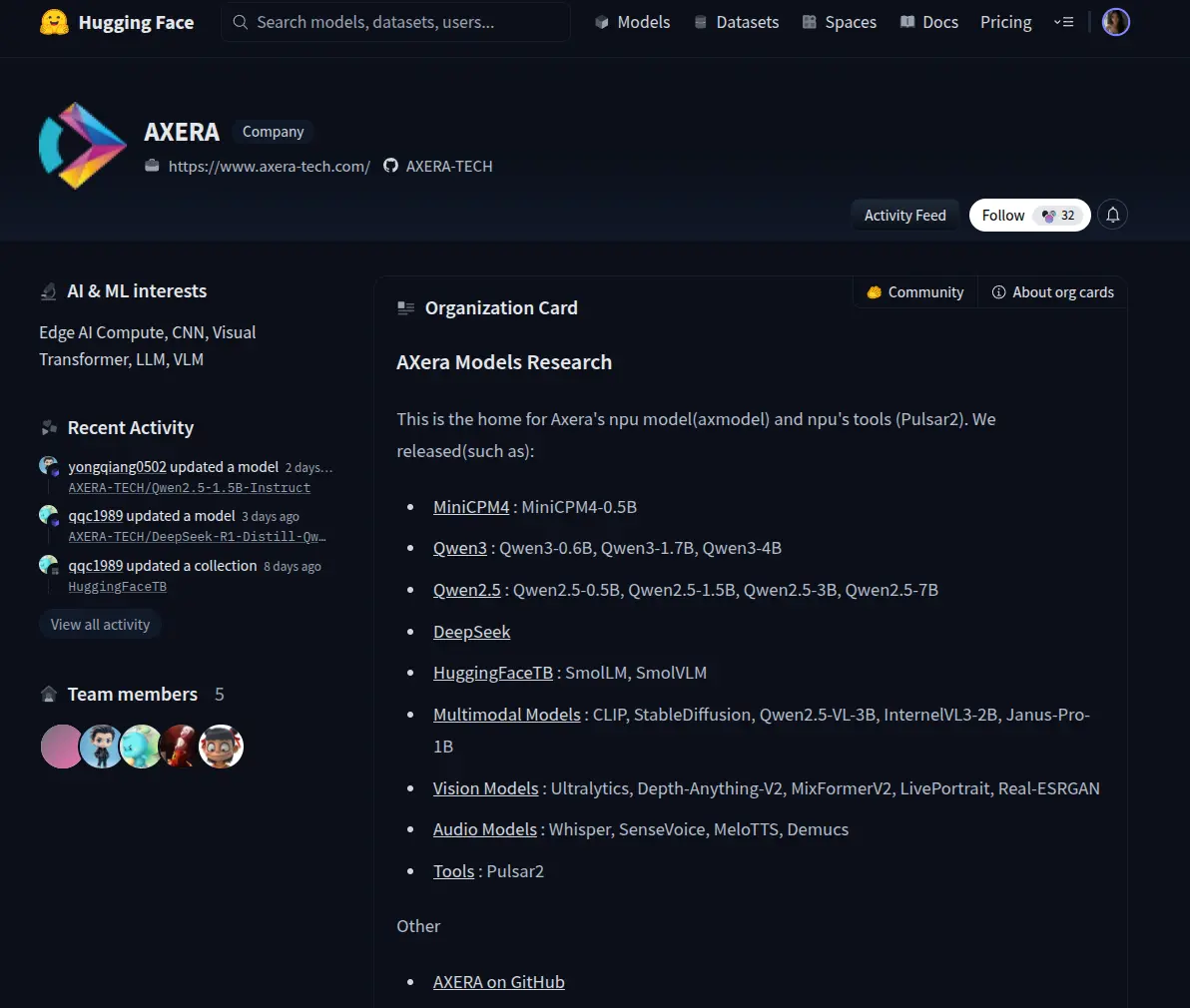Select the glasses cartoon team member avatar
The image size is (1190, 1008).
221,747
